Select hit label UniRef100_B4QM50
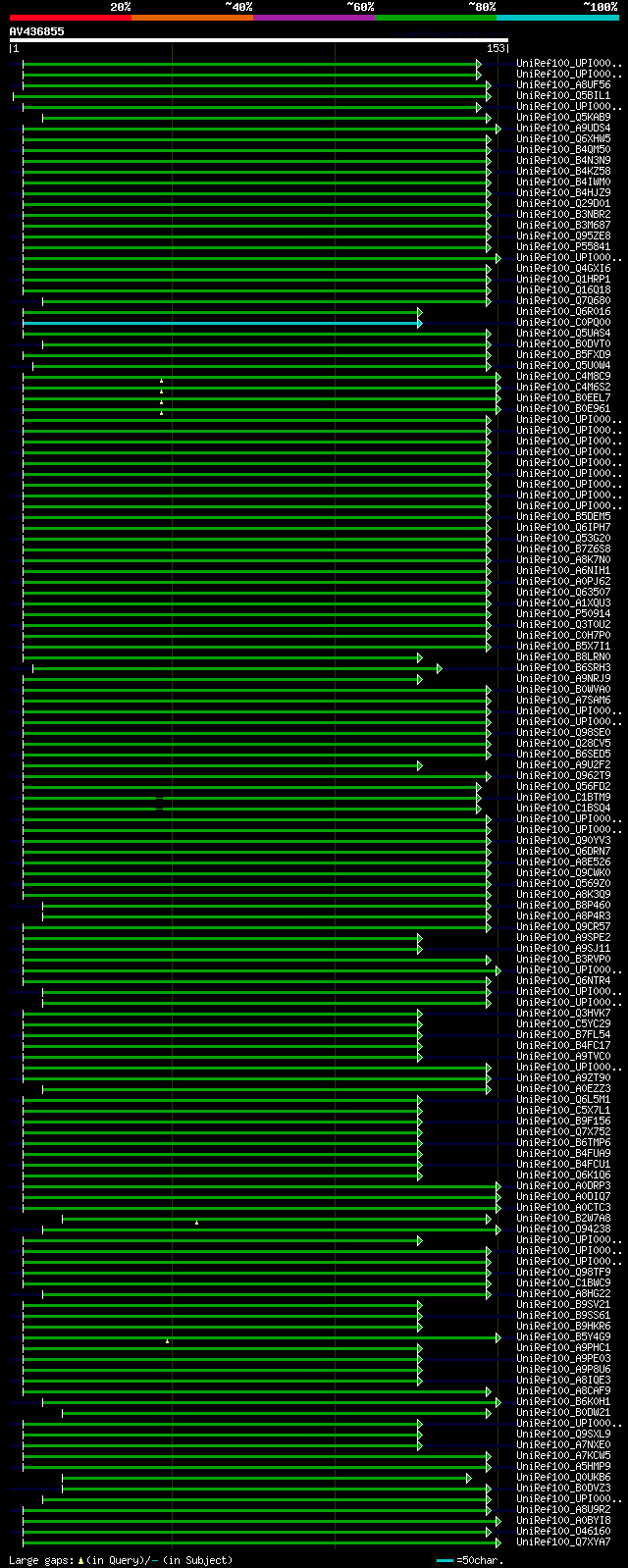 pos(563,150)
